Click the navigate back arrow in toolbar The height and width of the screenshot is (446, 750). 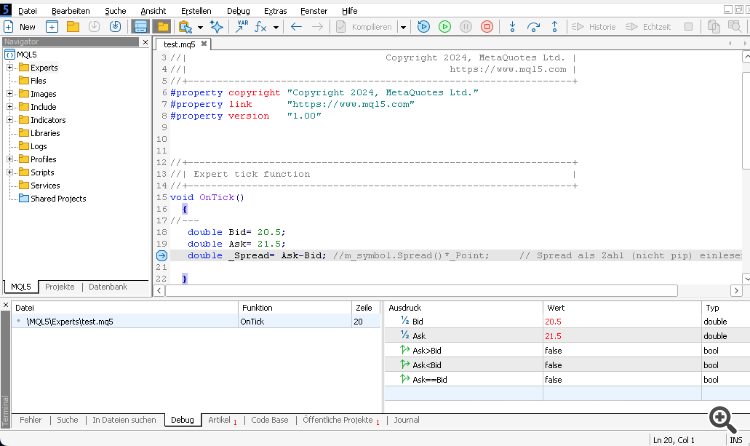[x=295, y=27]
